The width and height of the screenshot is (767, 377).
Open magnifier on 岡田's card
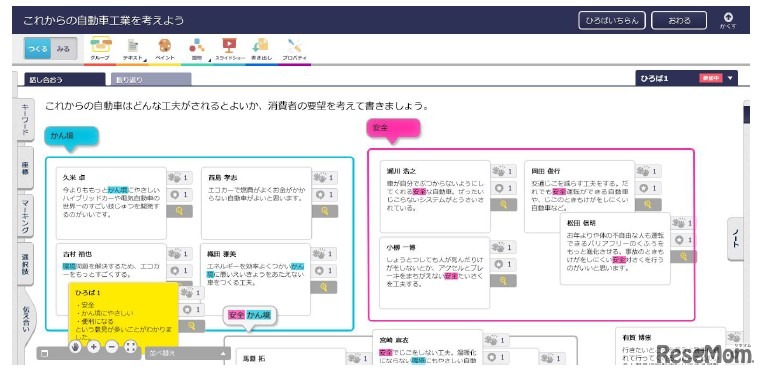pyautogui.click(x=649, y=204)
